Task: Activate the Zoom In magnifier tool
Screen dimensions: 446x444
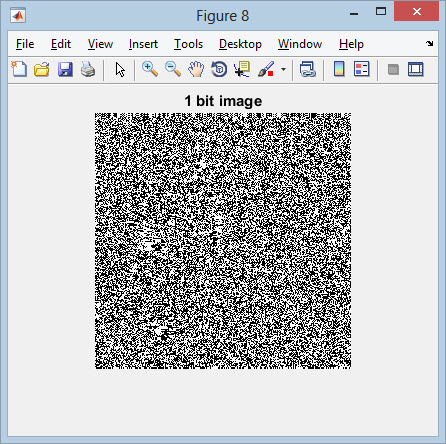Action: tap(150, 69)
